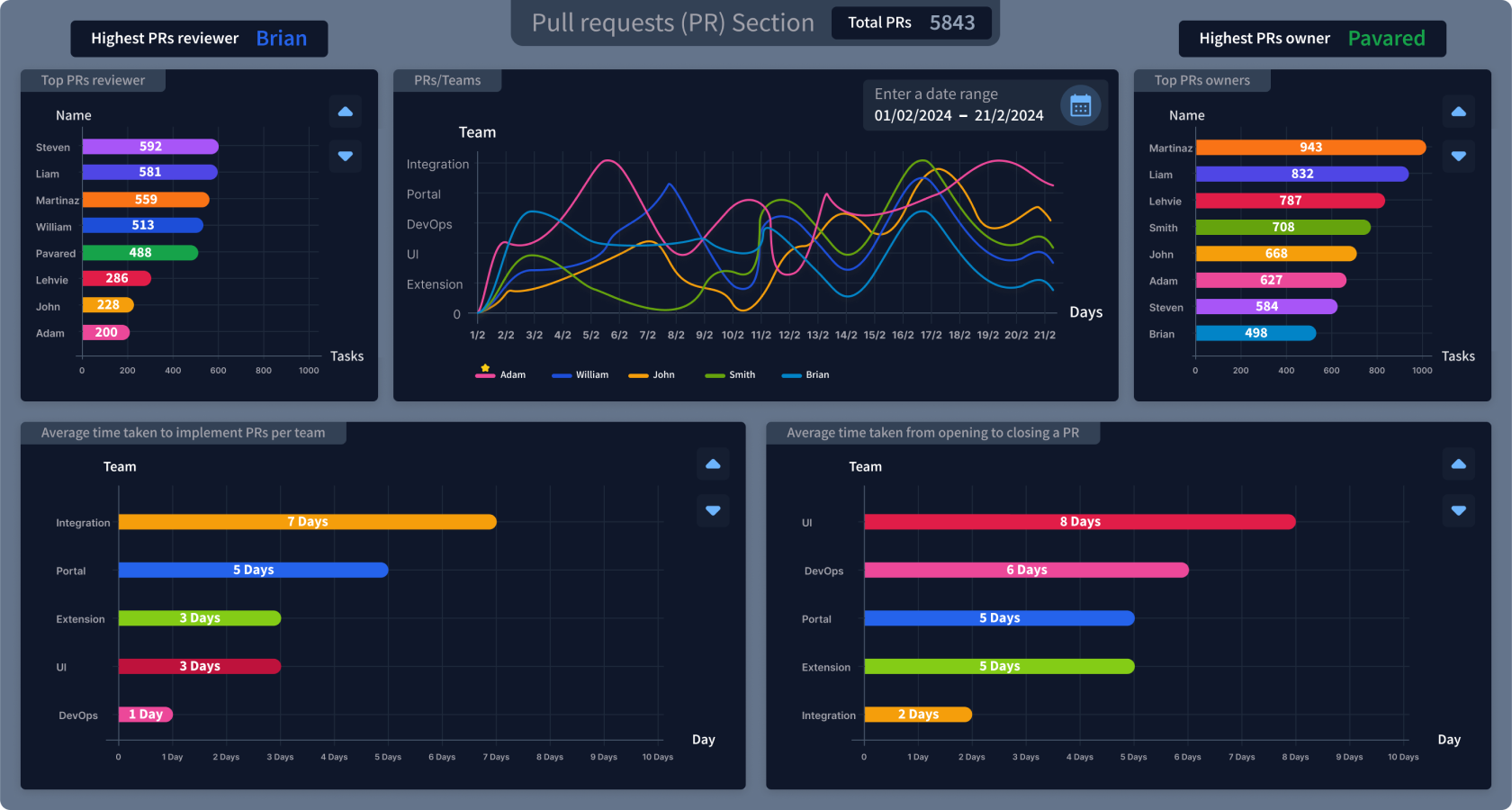The height and width of the screenshot is (810, 1512).
Task: Click Liam's 832 owner bar
Action: pyautogui.click(x=1302, y=174)
